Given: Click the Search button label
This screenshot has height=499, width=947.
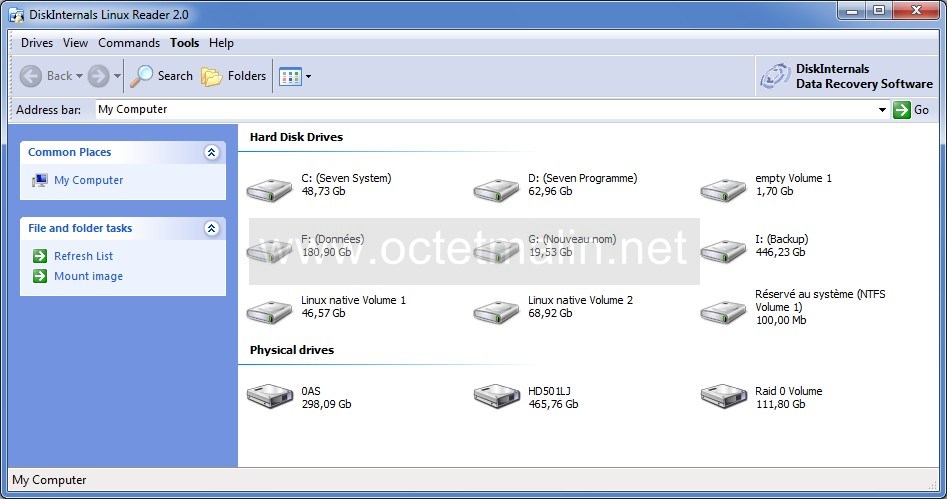Looking at the screenshot, I should (175, 76).
